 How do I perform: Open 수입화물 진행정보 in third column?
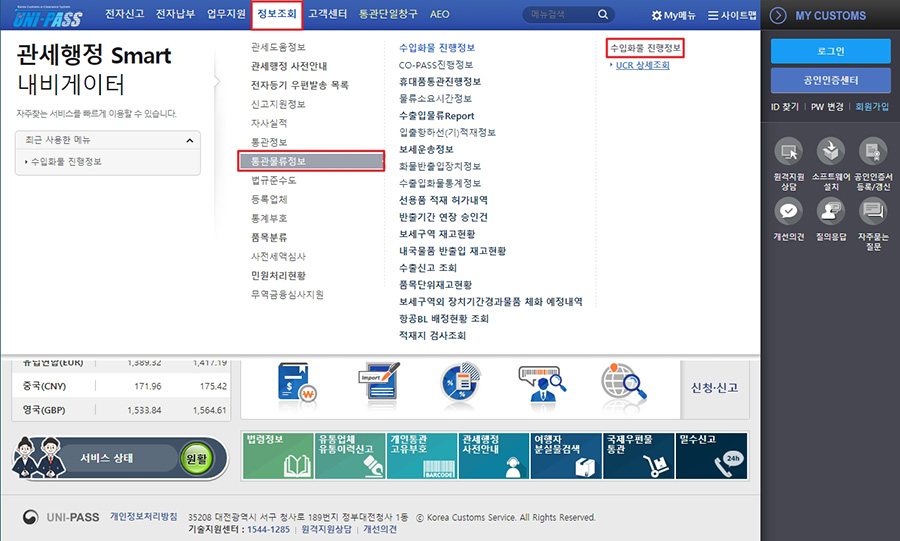[645, 48]
